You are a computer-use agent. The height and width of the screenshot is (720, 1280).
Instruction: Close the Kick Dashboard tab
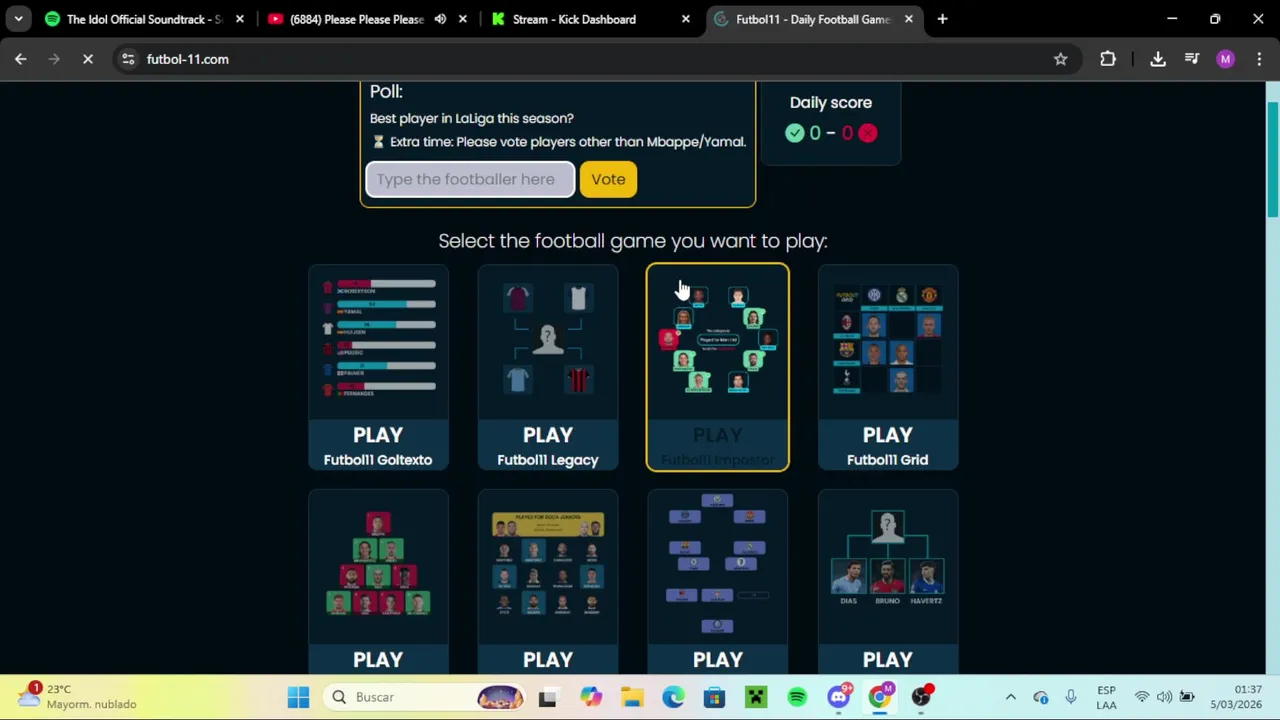point(685,19)
